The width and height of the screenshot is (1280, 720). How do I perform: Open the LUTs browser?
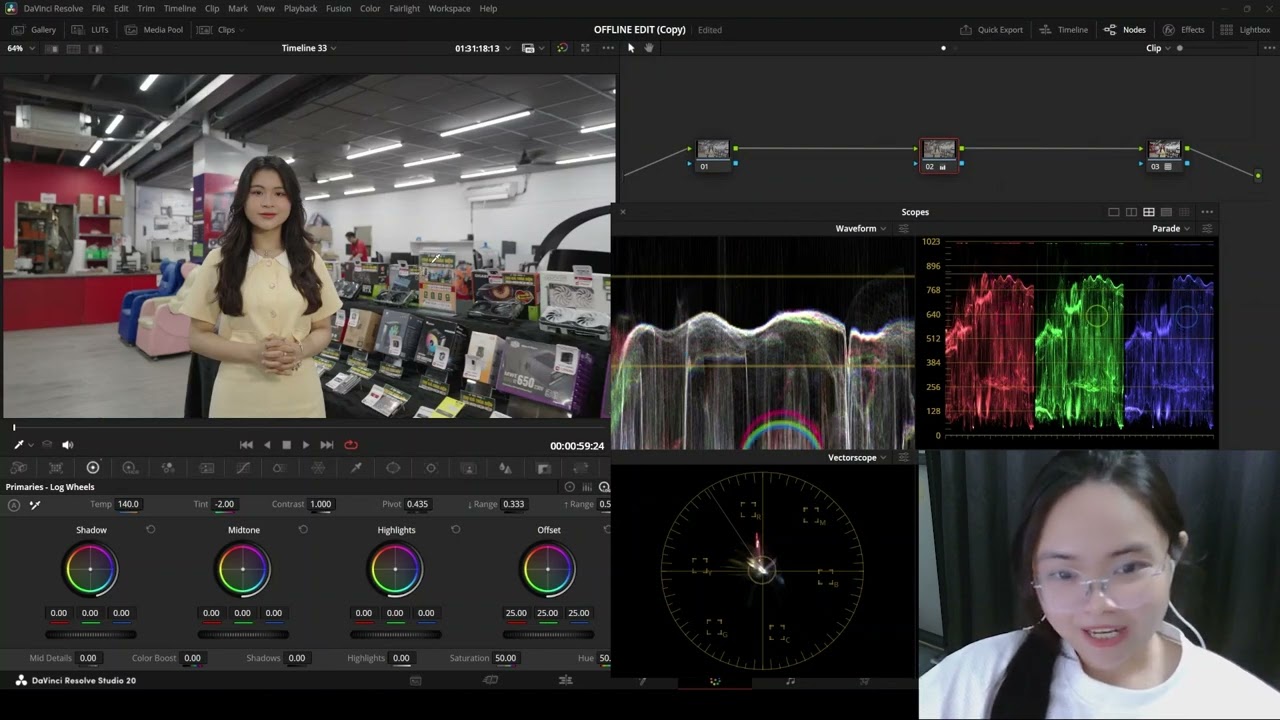pyautogui.click(x=92, y=30)
